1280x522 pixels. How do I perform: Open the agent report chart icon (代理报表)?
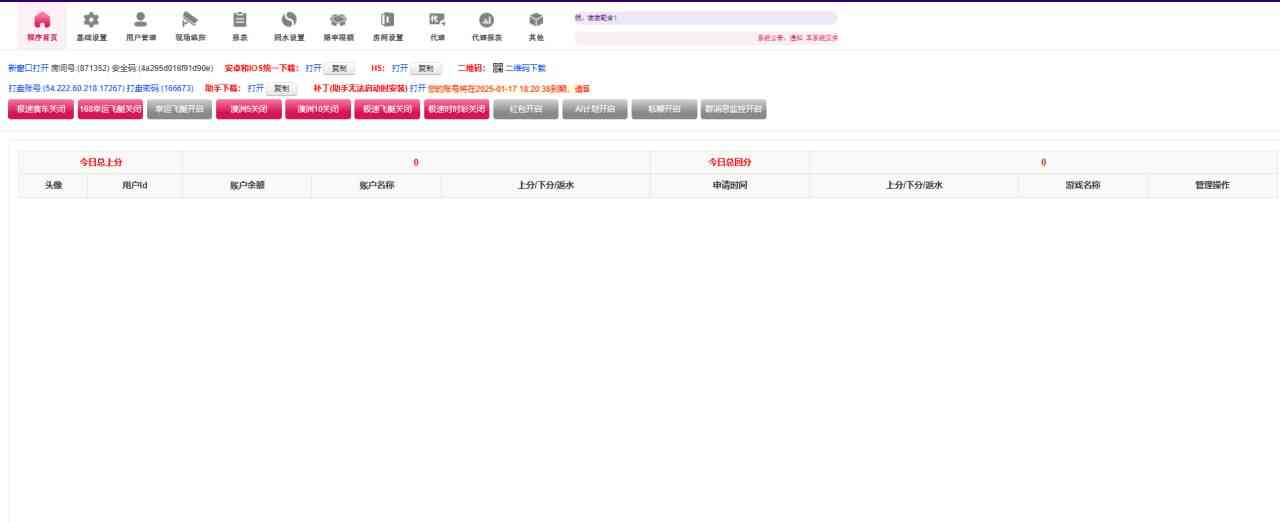click(486, 20)
